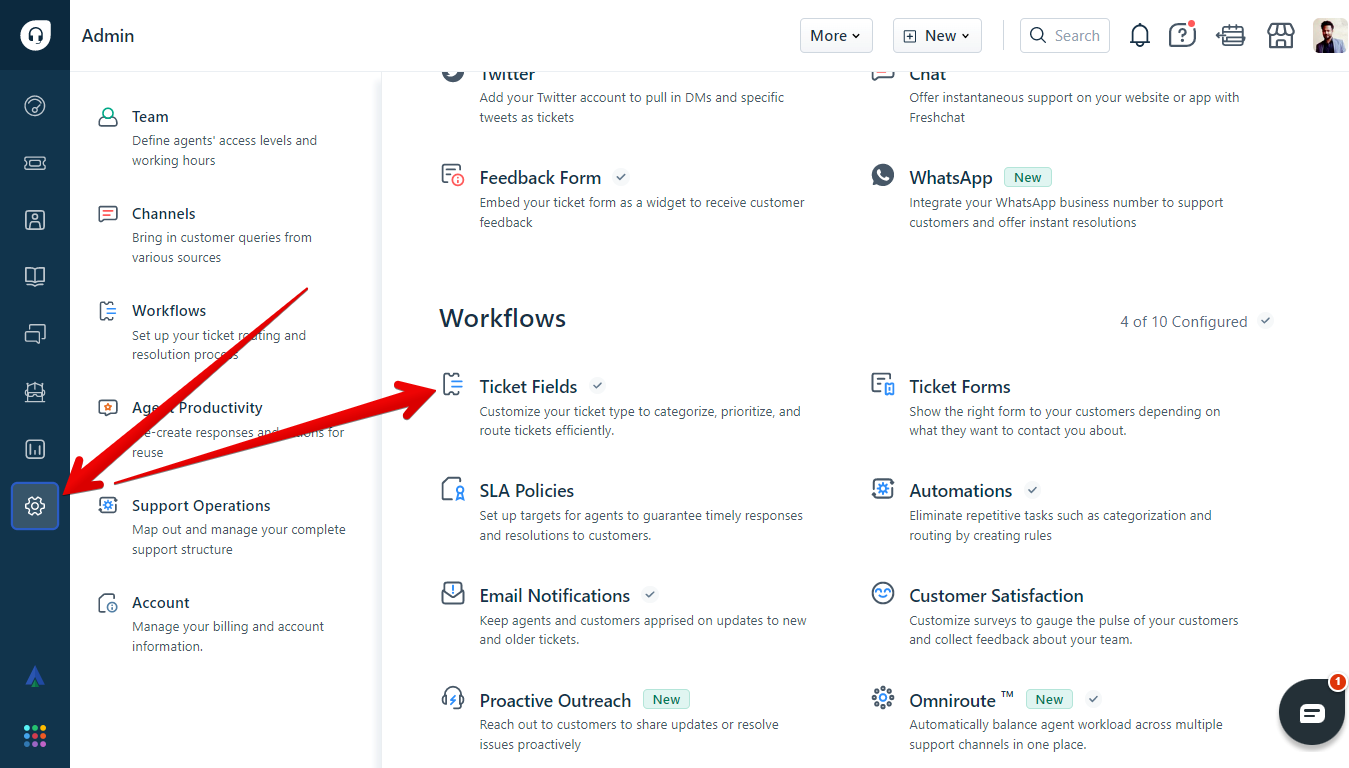Viewport: 1349px width, 768px height.
Task: Expand the More dropdown
Action: [836, 35]
